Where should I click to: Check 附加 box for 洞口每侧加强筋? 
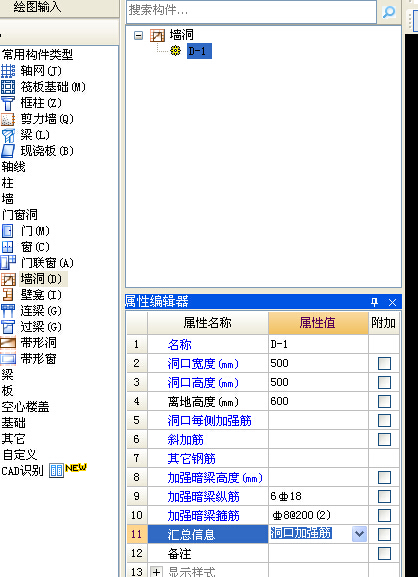tap(384, 420)
